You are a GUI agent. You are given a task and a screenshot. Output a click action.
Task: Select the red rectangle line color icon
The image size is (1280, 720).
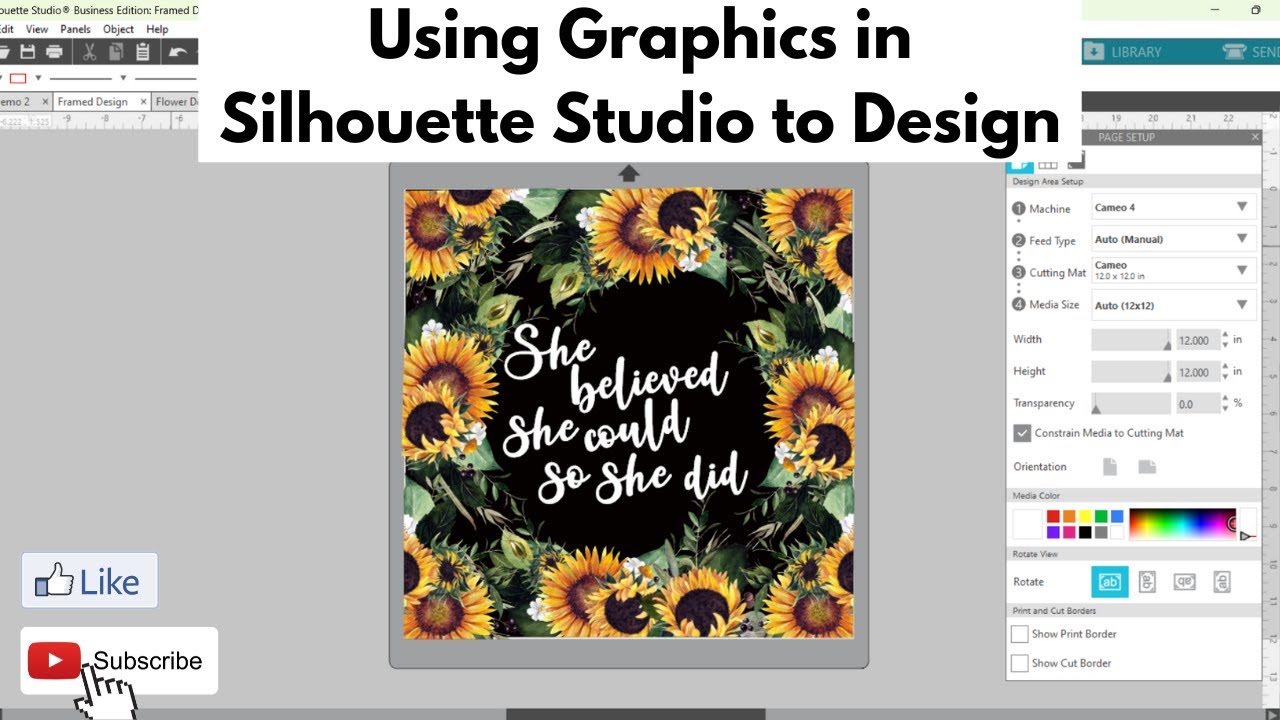point(17,78)
